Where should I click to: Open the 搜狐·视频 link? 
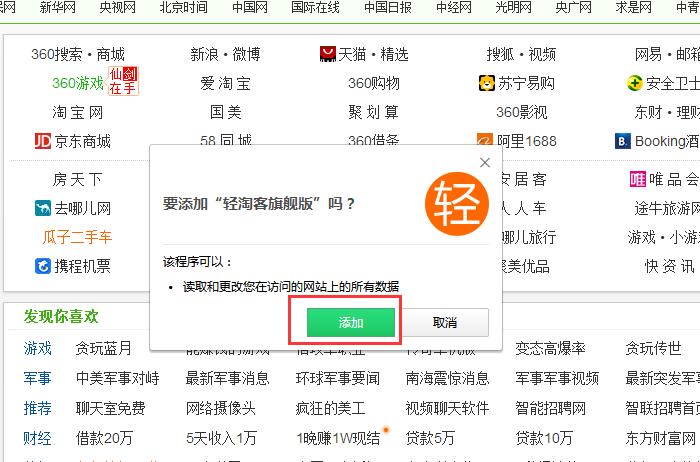tap(521, 54)
